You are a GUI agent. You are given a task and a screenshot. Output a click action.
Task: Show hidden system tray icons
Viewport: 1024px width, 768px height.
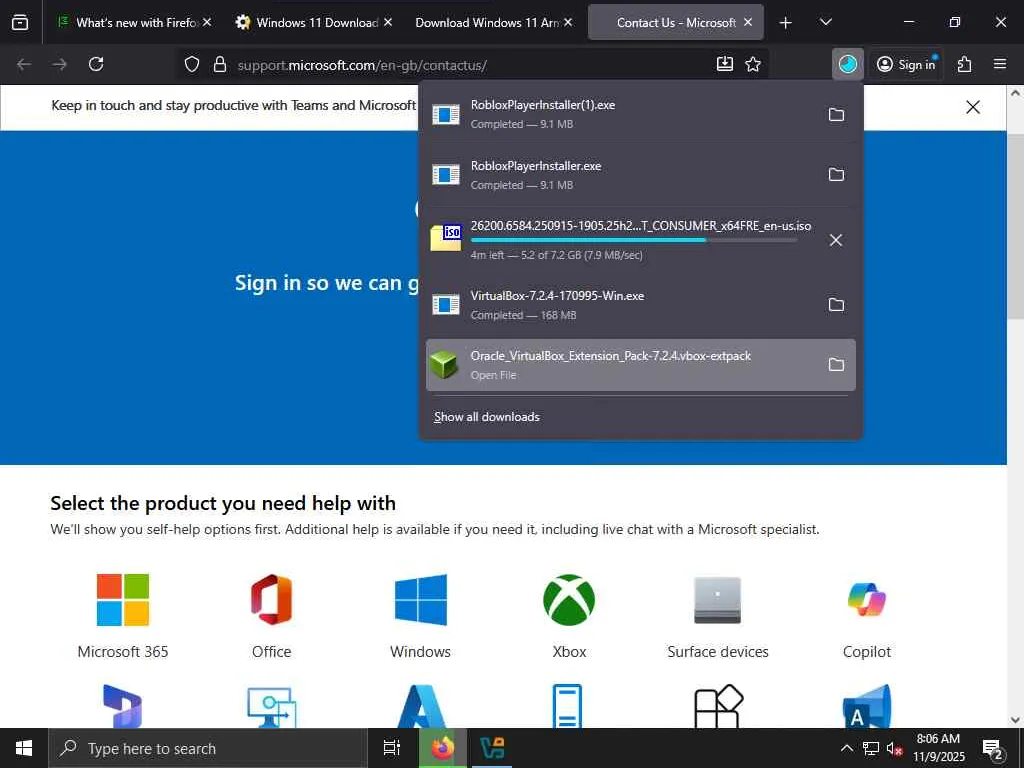pos(846,748)
